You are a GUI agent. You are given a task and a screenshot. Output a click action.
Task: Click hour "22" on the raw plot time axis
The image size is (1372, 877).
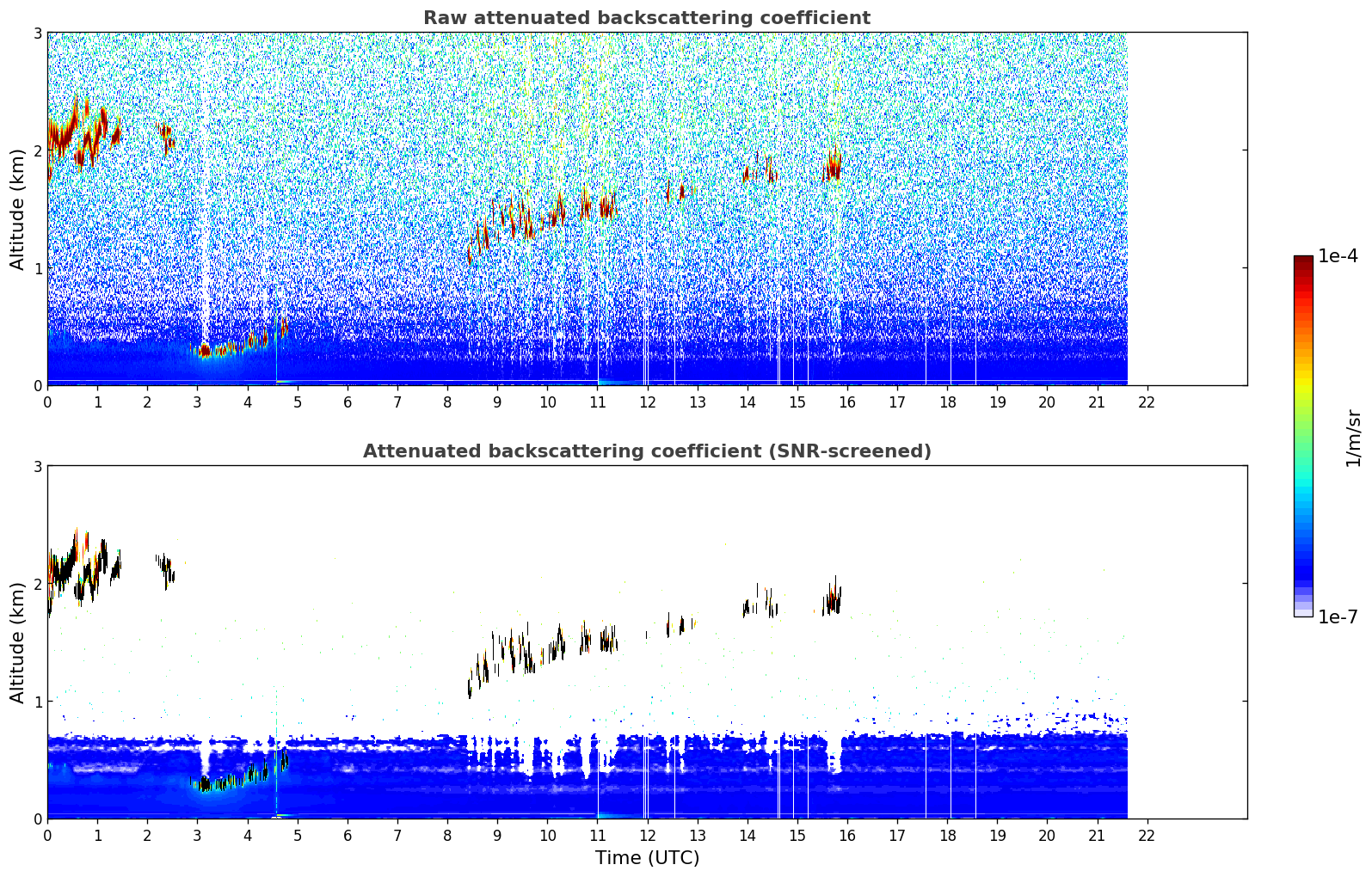pyautogui.click(x=1147, y=402)
